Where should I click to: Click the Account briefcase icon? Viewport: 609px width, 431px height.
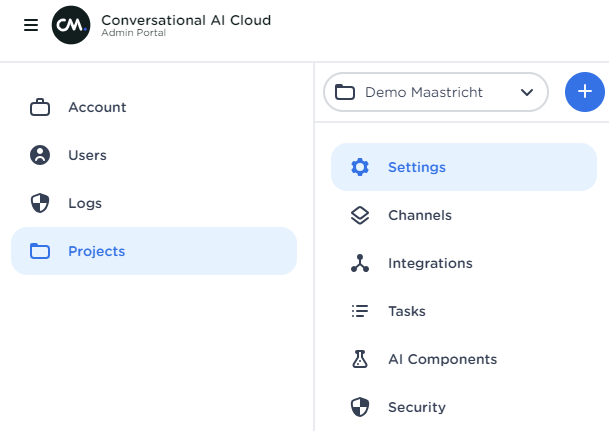tap(40, 107)
